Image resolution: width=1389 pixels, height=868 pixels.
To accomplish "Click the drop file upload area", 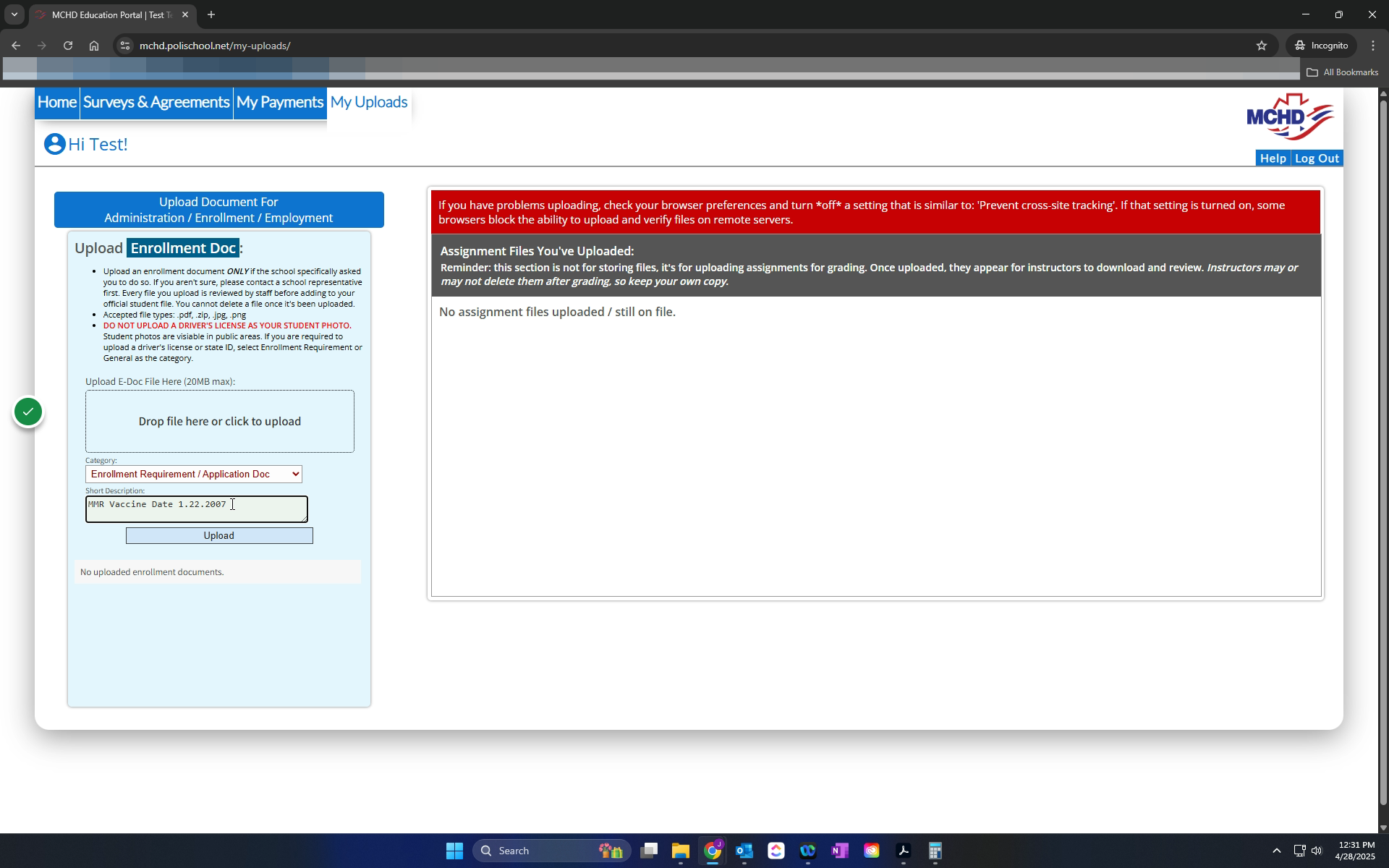I will 220,422.
